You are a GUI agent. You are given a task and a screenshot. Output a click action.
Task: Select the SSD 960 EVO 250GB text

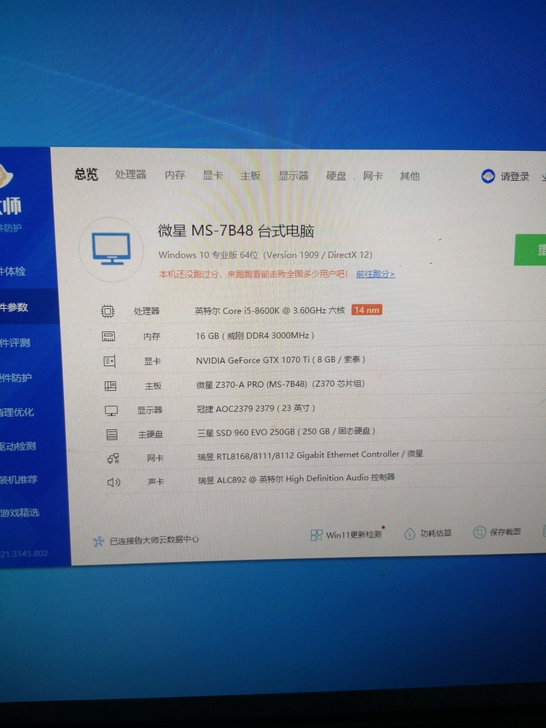pyautogui.click(x=286, y=432)
